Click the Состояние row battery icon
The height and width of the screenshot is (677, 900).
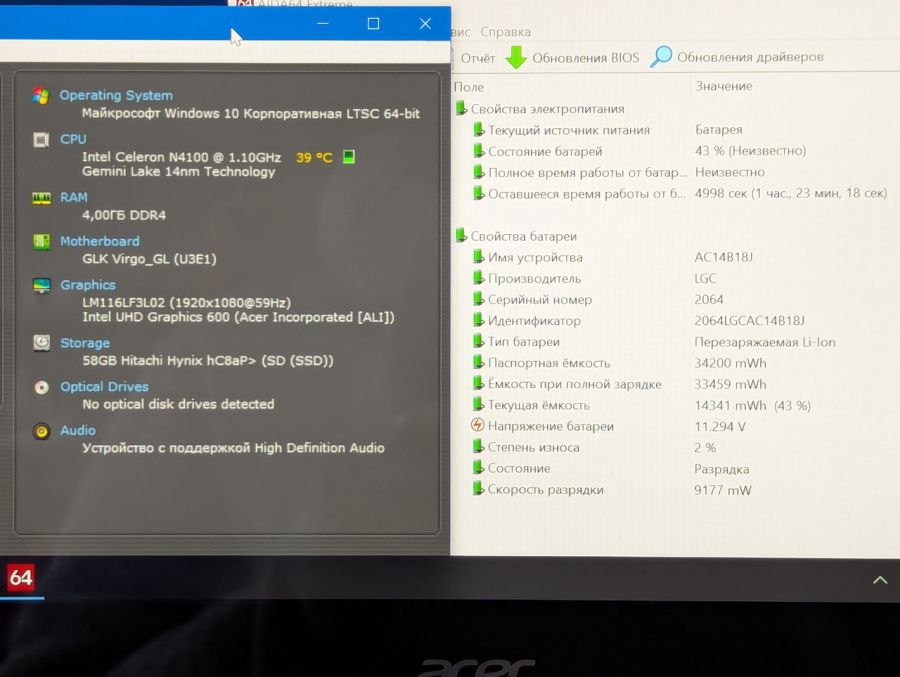pyautogui.click(x=478, y=467)
